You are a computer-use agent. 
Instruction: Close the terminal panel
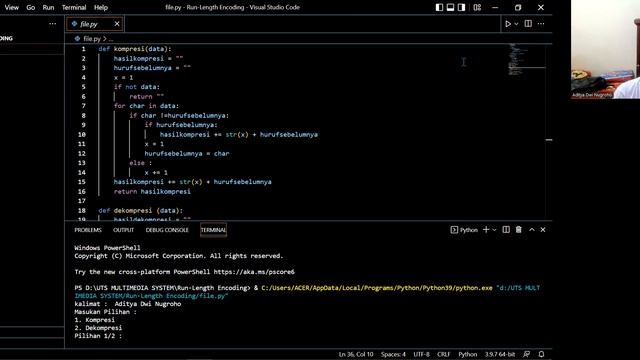click(543, 230)
